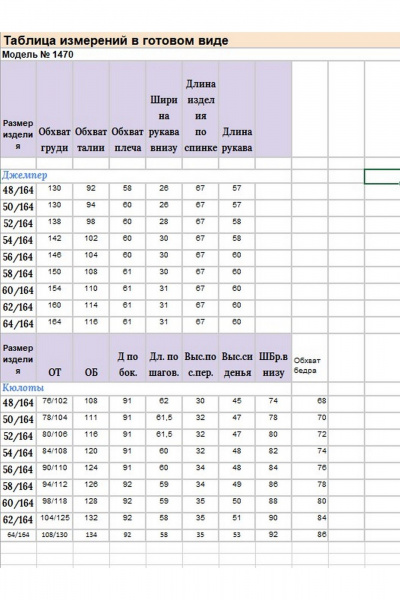The height and width of the screenshot is (600, 400).
Task: Select culottes value 104/125 for size 62/164
Action: click(x=54, y=520)
